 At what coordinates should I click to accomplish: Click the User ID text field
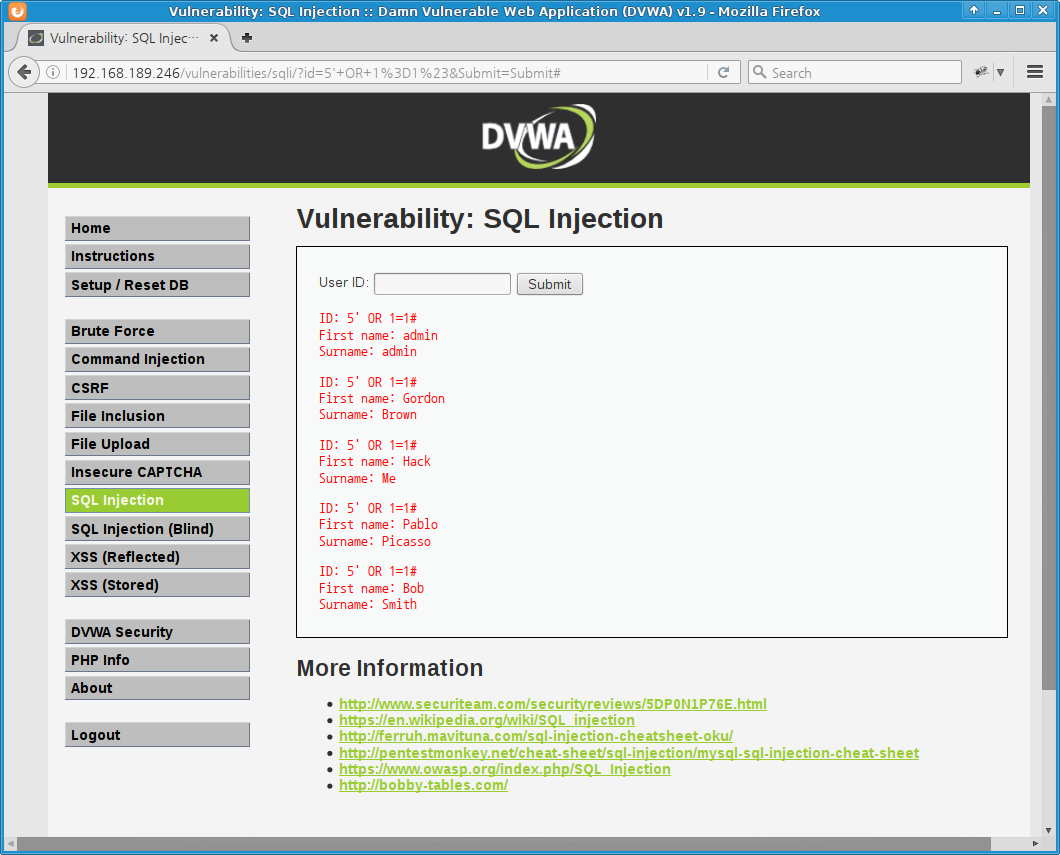click(442, 284)
